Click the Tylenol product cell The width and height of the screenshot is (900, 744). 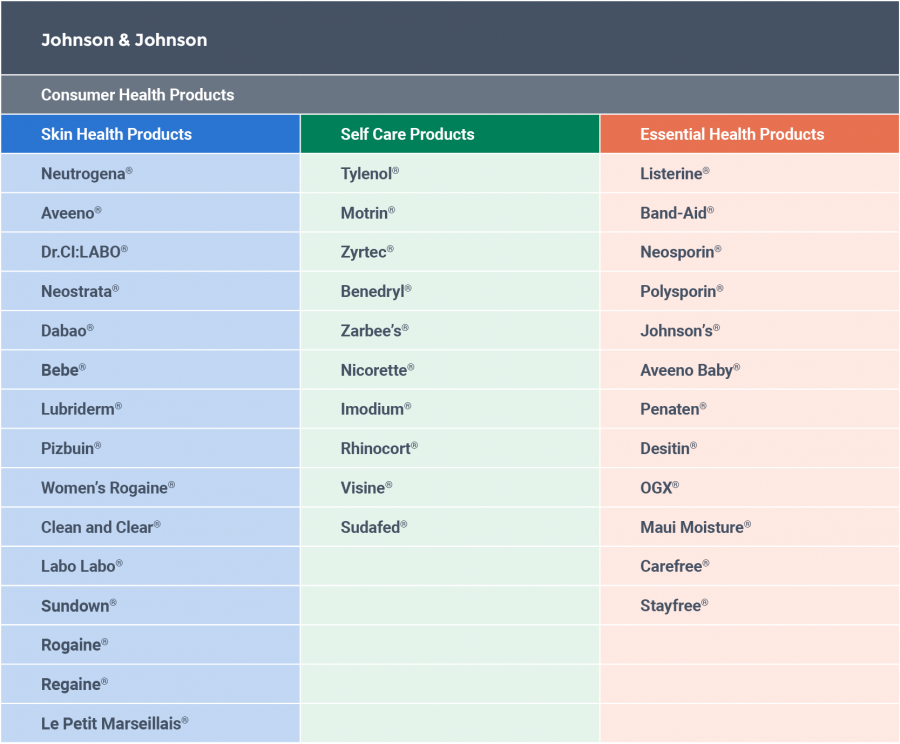point(368,173)
